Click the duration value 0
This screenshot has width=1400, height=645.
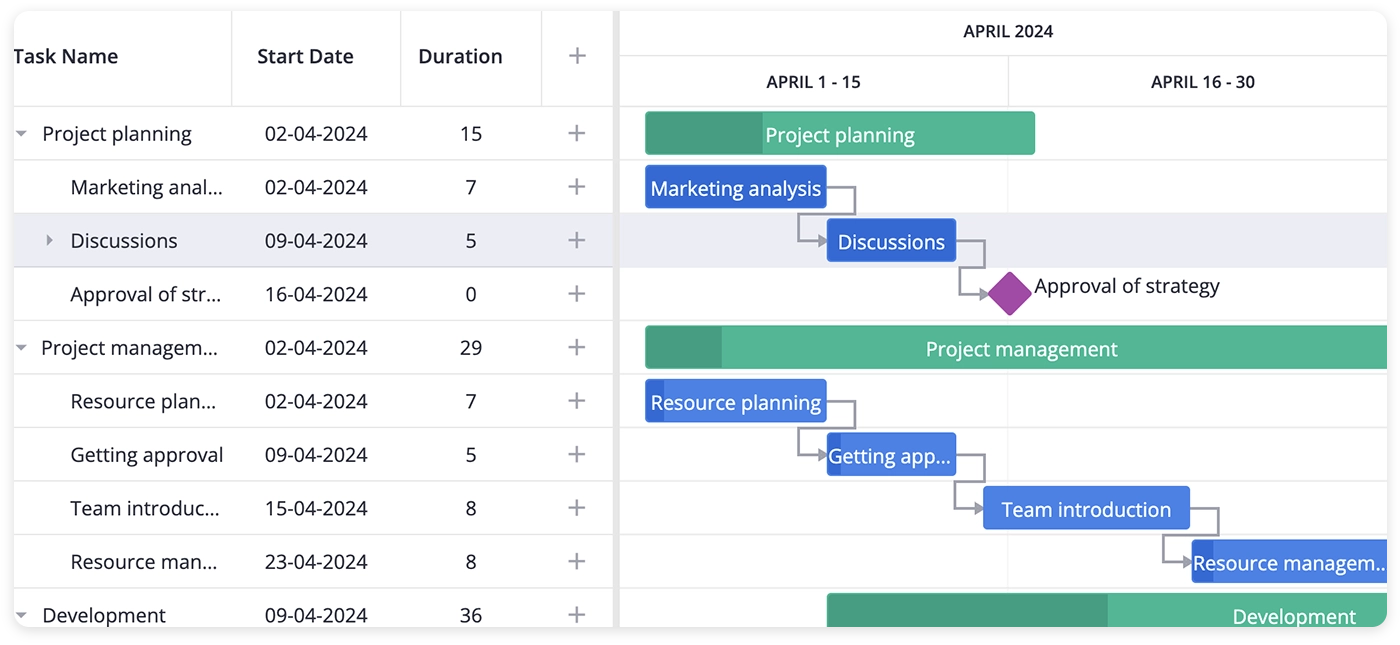point(471,294)
